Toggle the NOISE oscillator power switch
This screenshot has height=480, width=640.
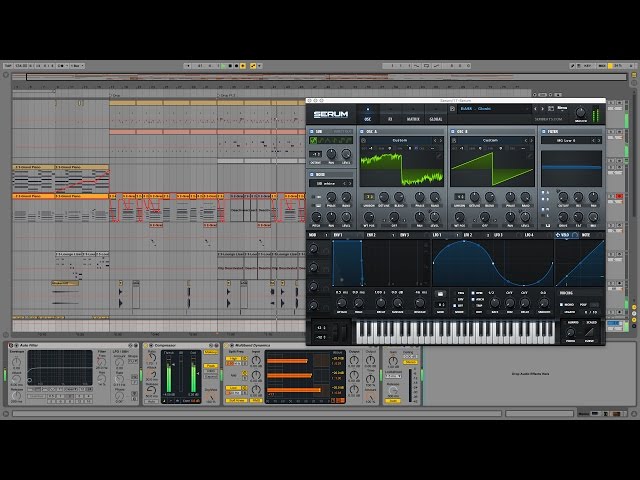[311, 174]
